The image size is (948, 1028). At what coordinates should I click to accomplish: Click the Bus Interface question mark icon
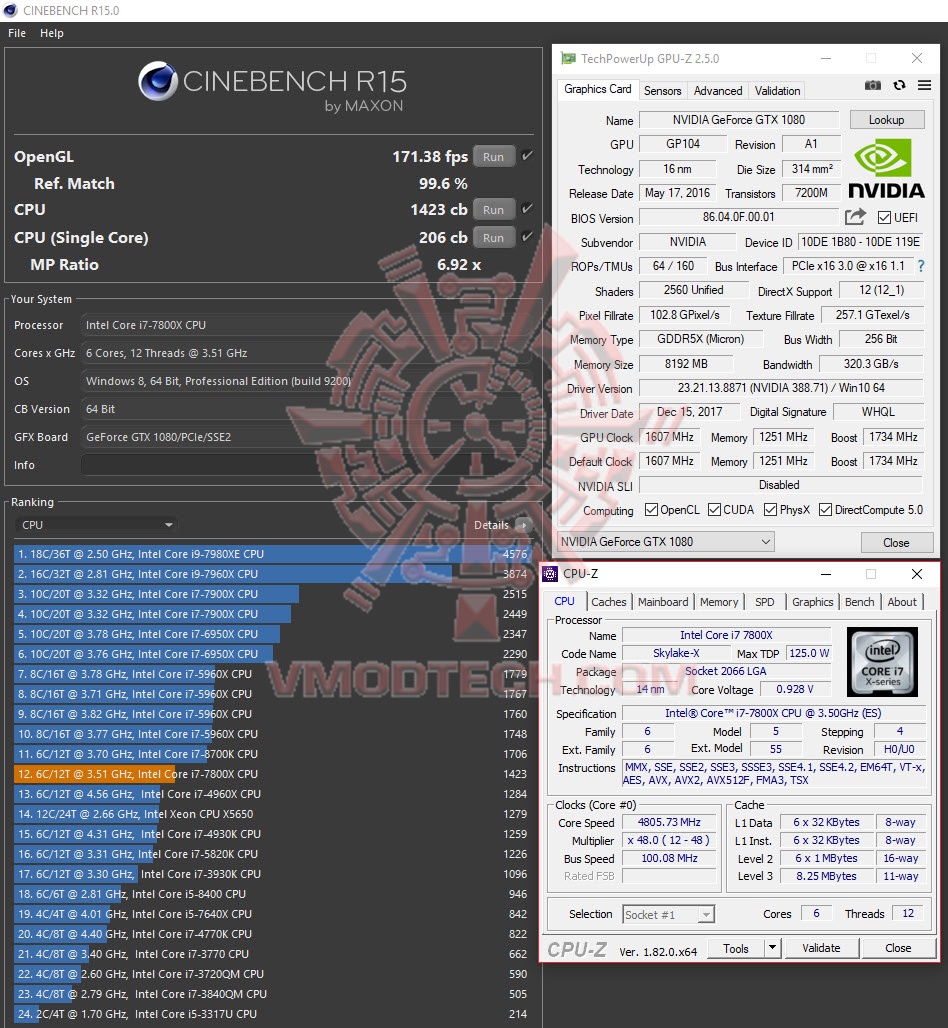pos(921,266)
